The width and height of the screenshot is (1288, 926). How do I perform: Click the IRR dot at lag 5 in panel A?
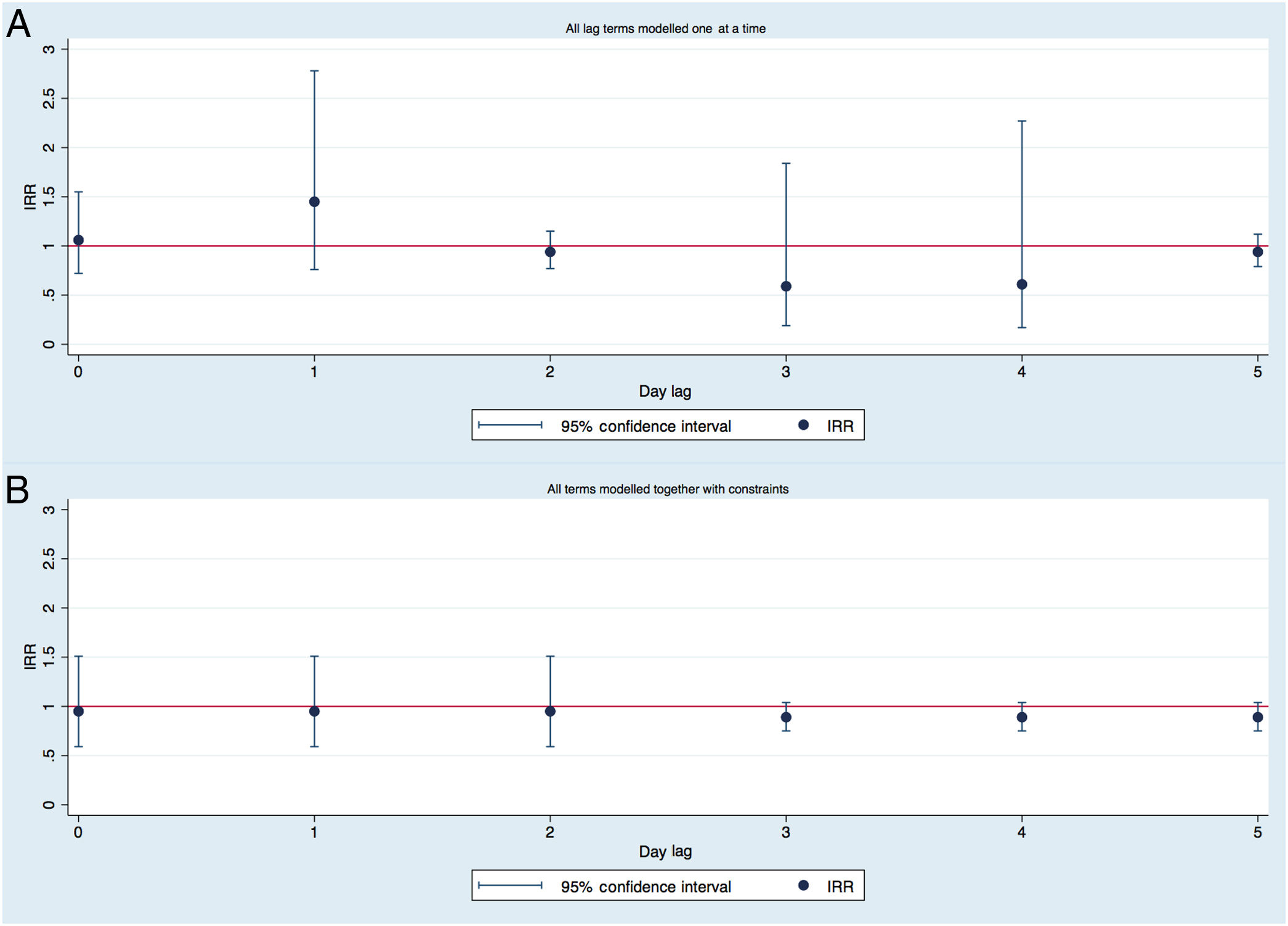(1258, 251)
